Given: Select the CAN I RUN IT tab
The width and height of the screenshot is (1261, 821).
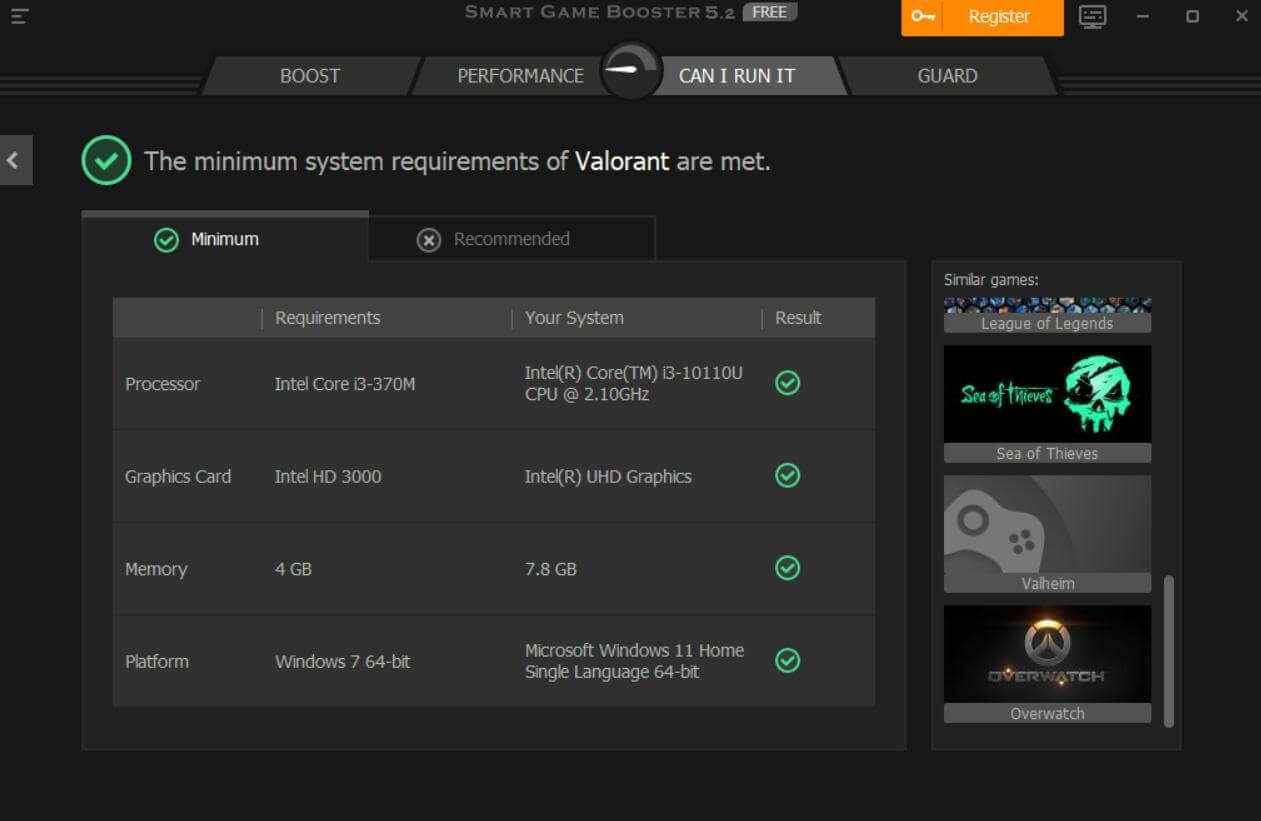Looking at the screenshot, I should coord(737,76).
